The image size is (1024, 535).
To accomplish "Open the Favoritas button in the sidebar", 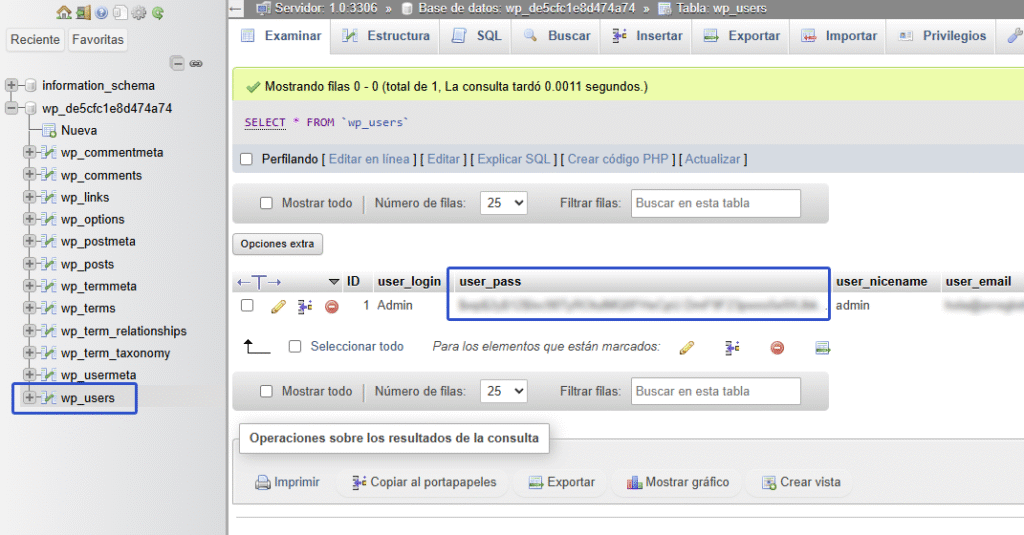I will [98, 40].
